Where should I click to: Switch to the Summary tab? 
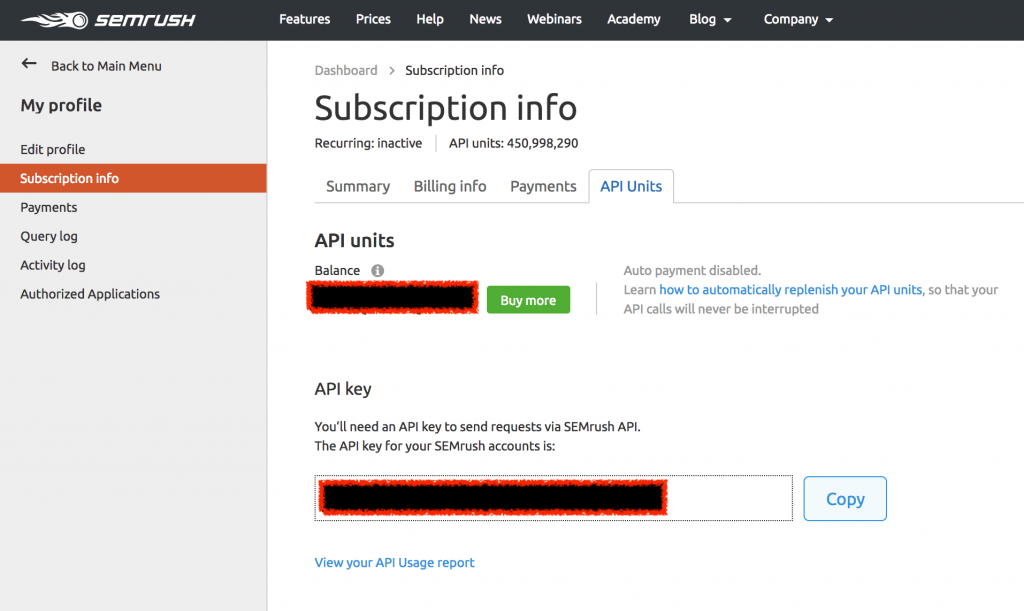click(358, 187)
